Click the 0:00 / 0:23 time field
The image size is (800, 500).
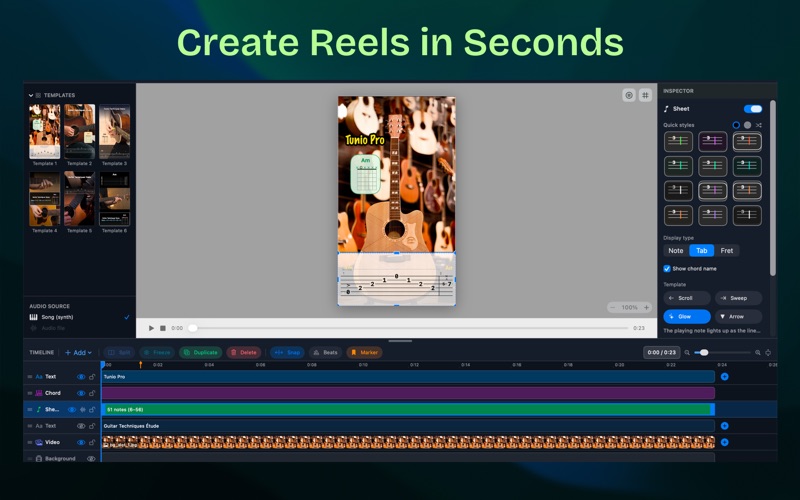[x=661, y=353]
